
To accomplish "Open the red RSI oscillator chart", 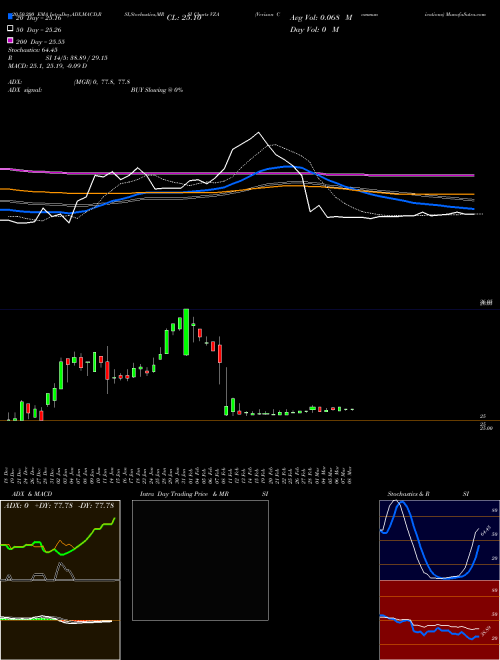I will tap(439, 620).
